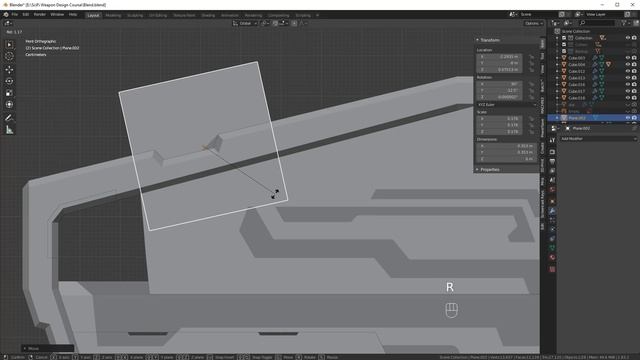
Task: Open the Scene properties tab icon
Action: (x=552, y=180)
